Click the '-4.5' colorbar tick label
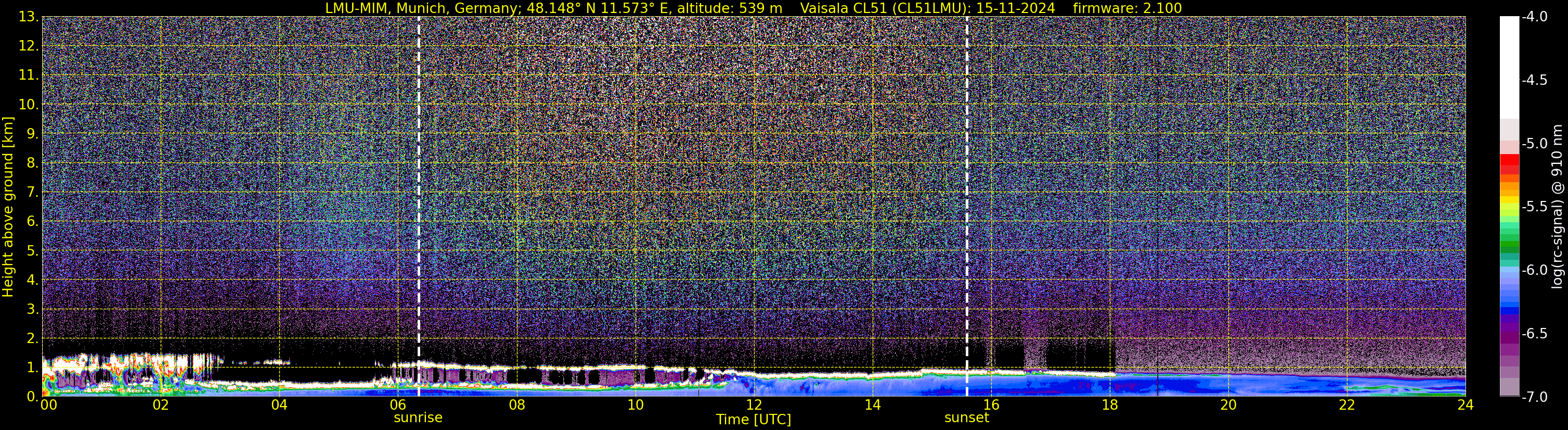Viewport: 1568px width, 430px height. (1534, 80)
